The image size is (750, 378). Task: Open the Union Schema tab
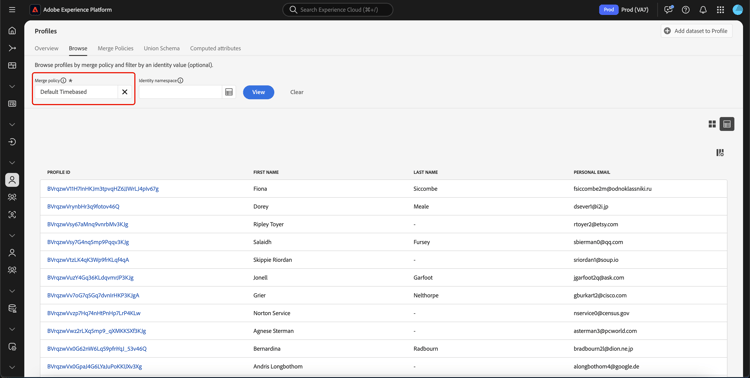point(162,48)
